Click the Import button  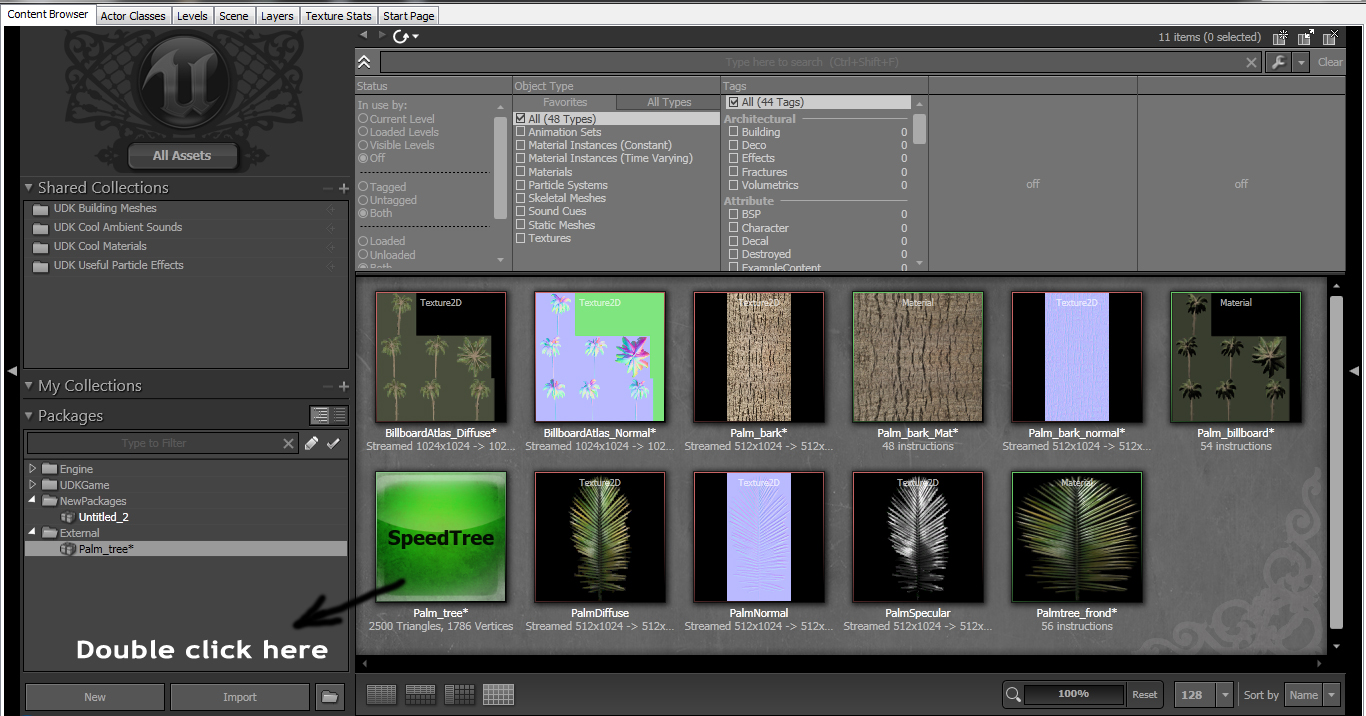[240, 697]
